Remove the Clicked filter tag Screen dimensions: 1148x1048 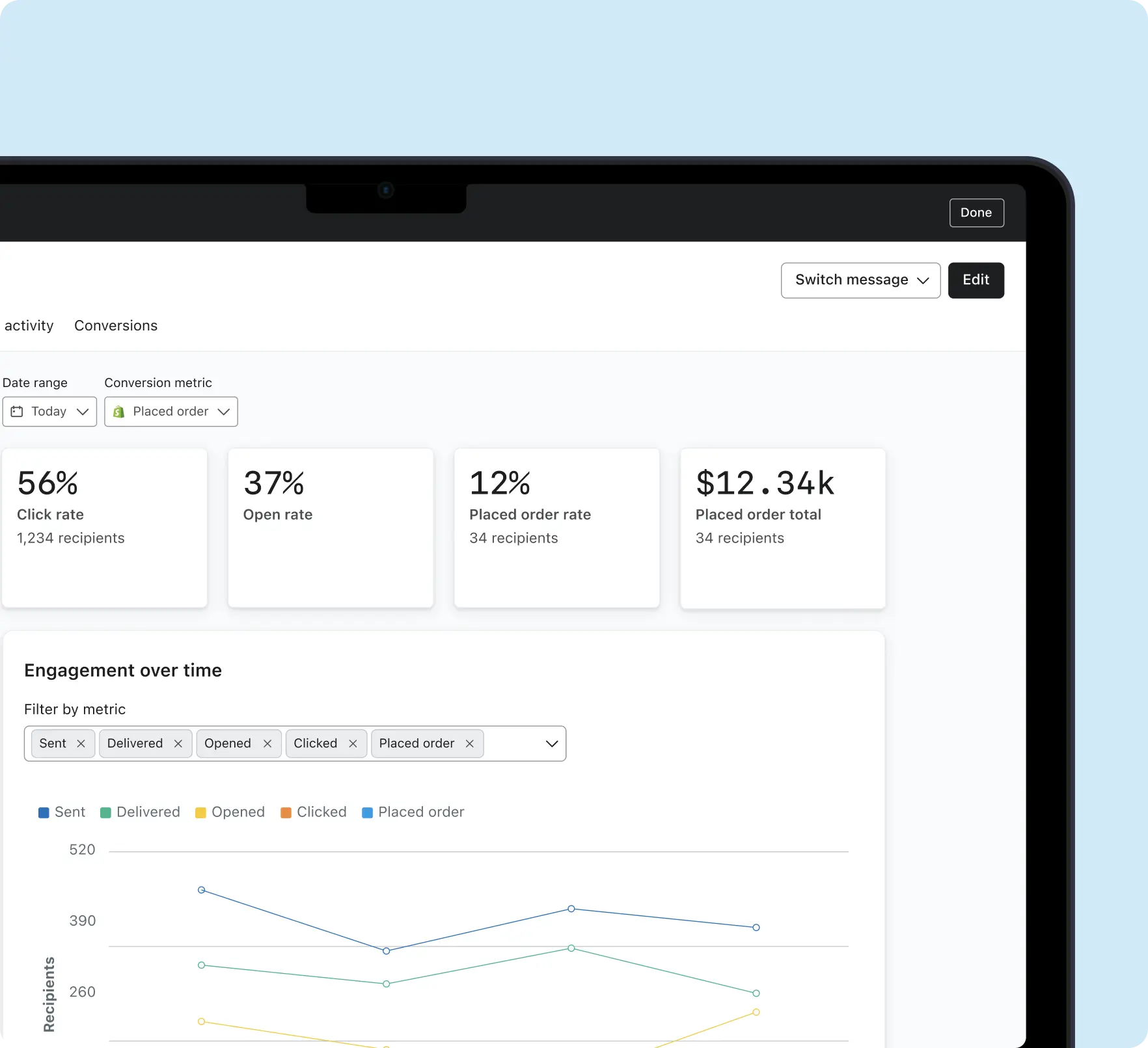click(353, 744)
